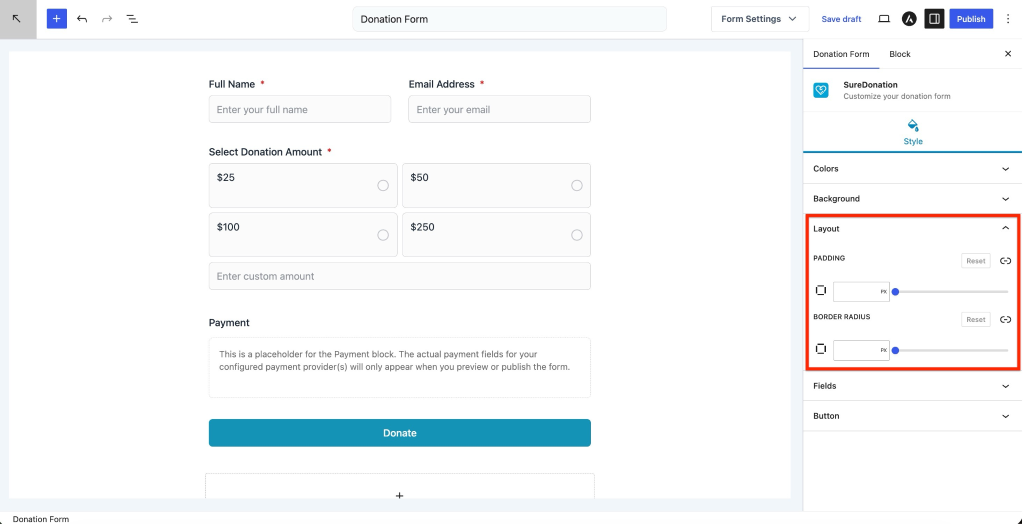Screen dimensions: 1024x524
Task: Open the document overview list view
Action: pos(133,19)
